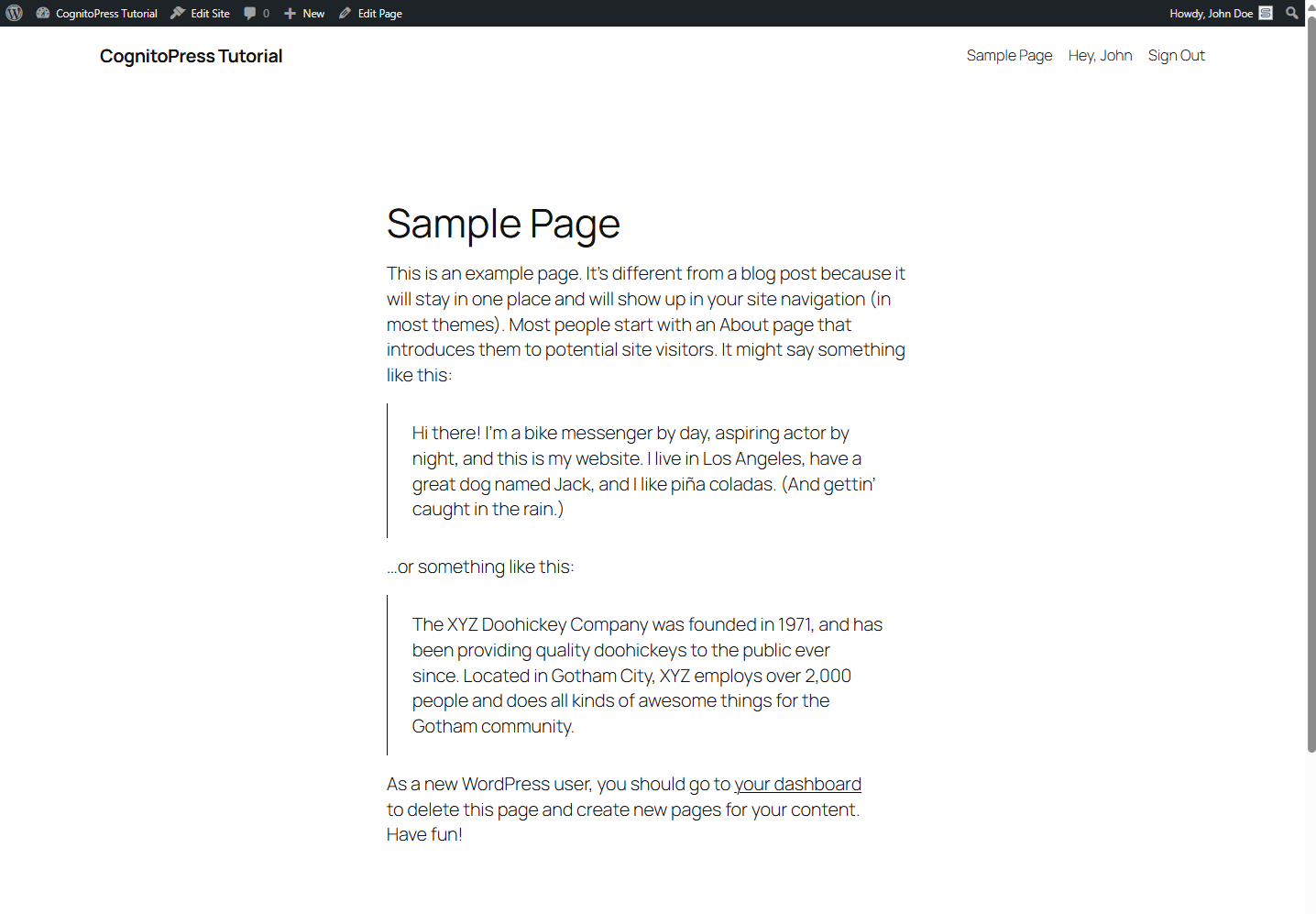Click the Sign Out link
This screenshot has width=1316, height=914.
pyautogui.click(x=1176, y=55)
